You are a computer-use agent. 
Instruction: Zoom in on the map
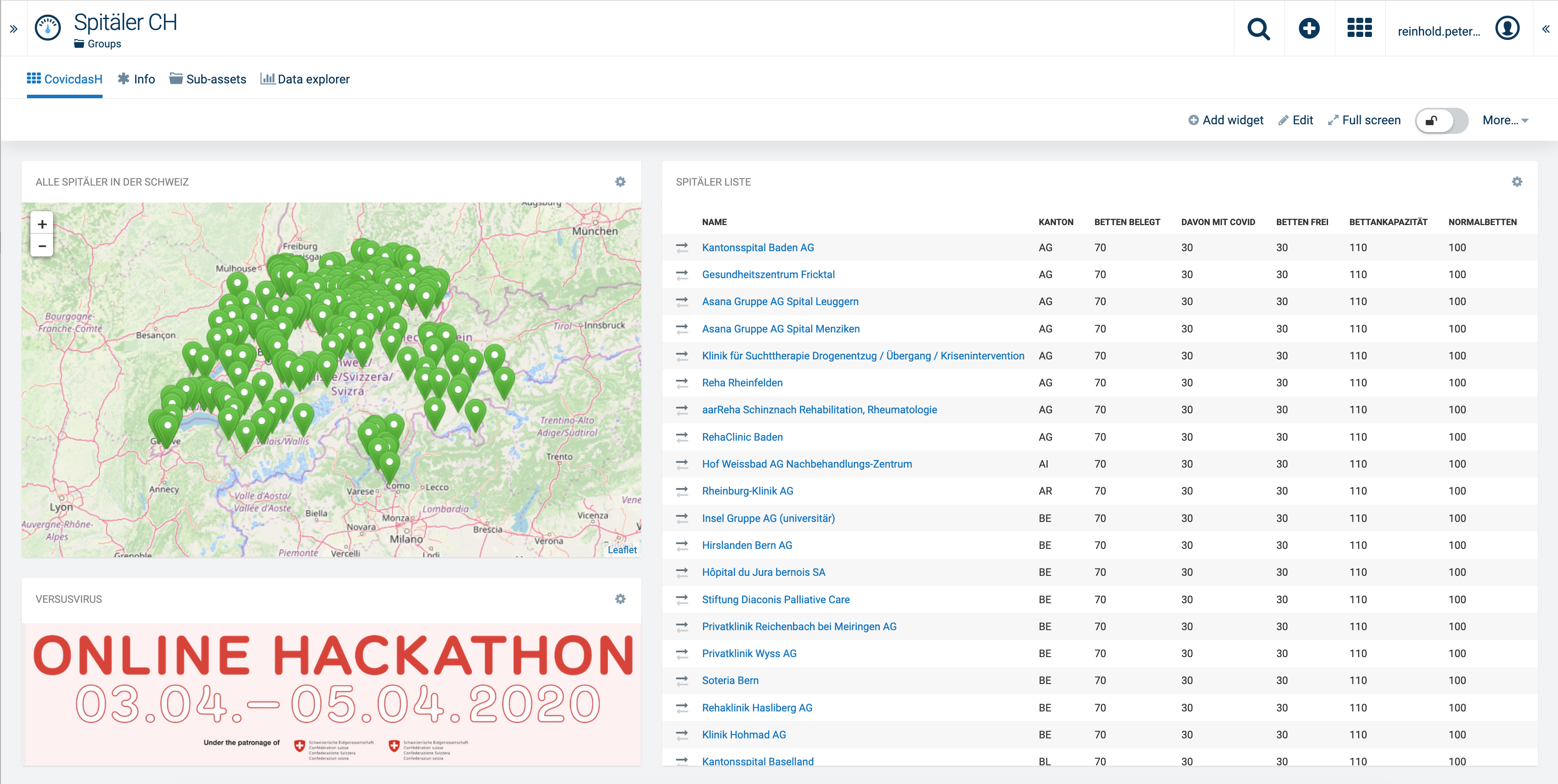point(42,224)
